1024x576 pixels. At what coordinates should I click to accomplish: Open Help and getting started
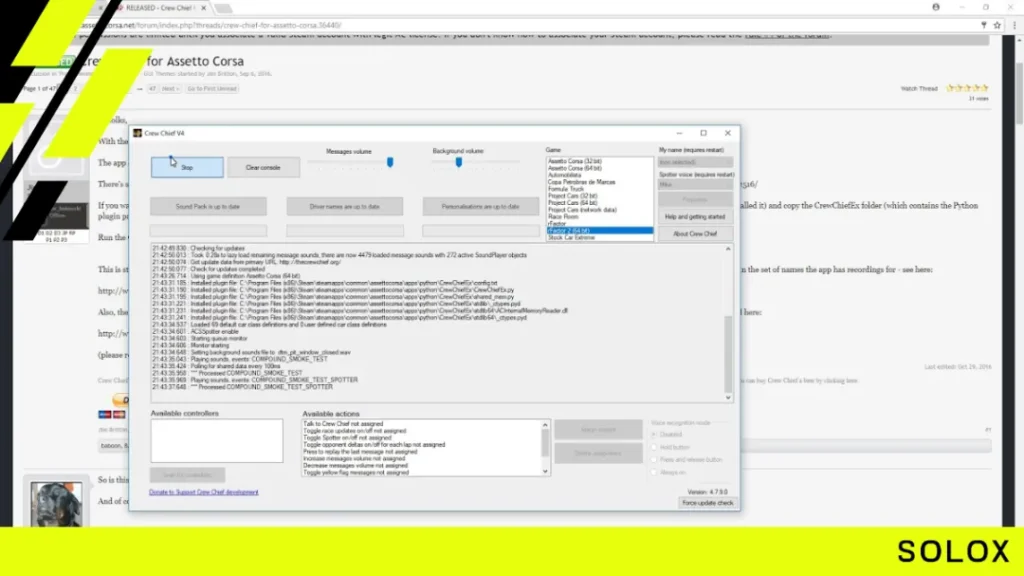tap(695, 216)
